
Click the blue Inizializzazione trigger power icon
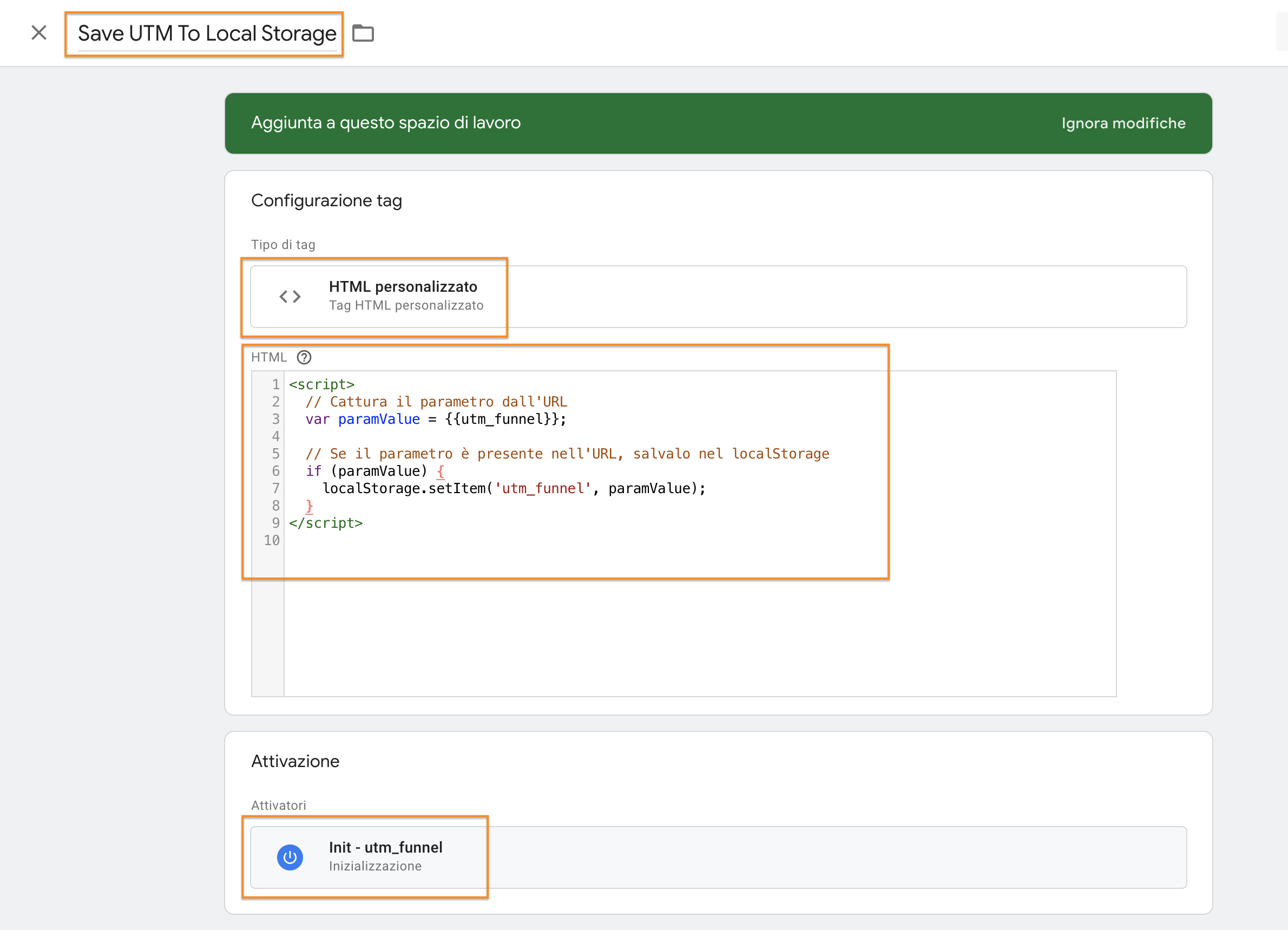tap(290, 857)
